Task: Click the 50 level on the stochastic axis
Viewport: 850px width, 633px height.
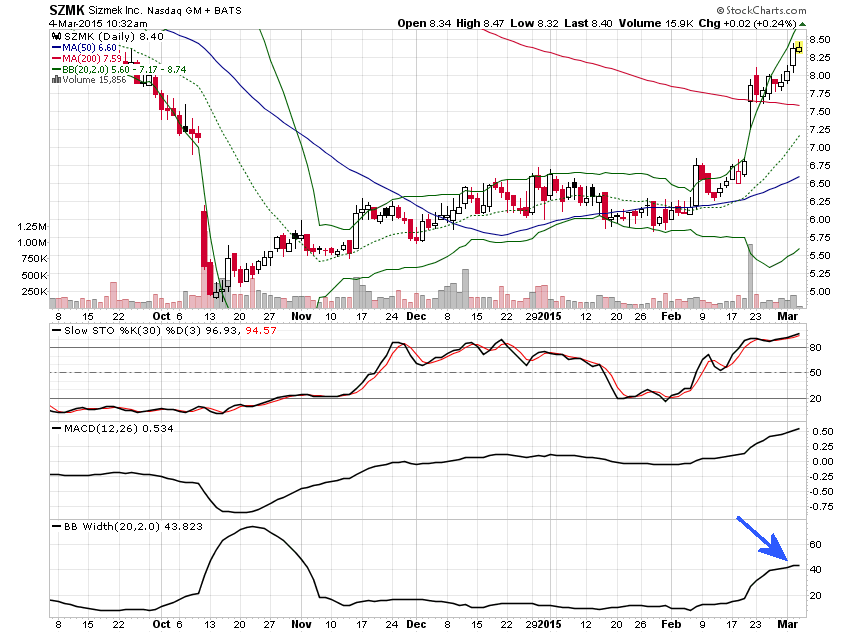Action: pyautogui.click(x=815, y=373)
